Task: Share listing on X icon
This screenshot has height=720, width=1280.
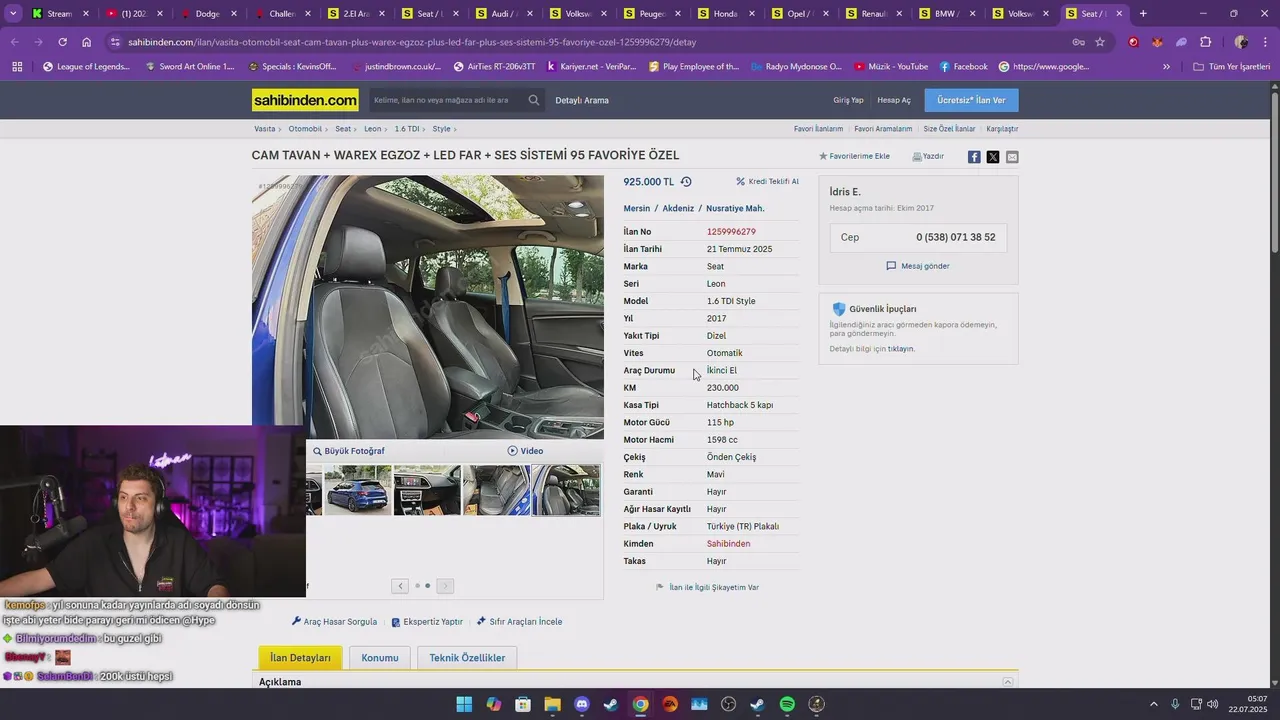Action: 993,157
